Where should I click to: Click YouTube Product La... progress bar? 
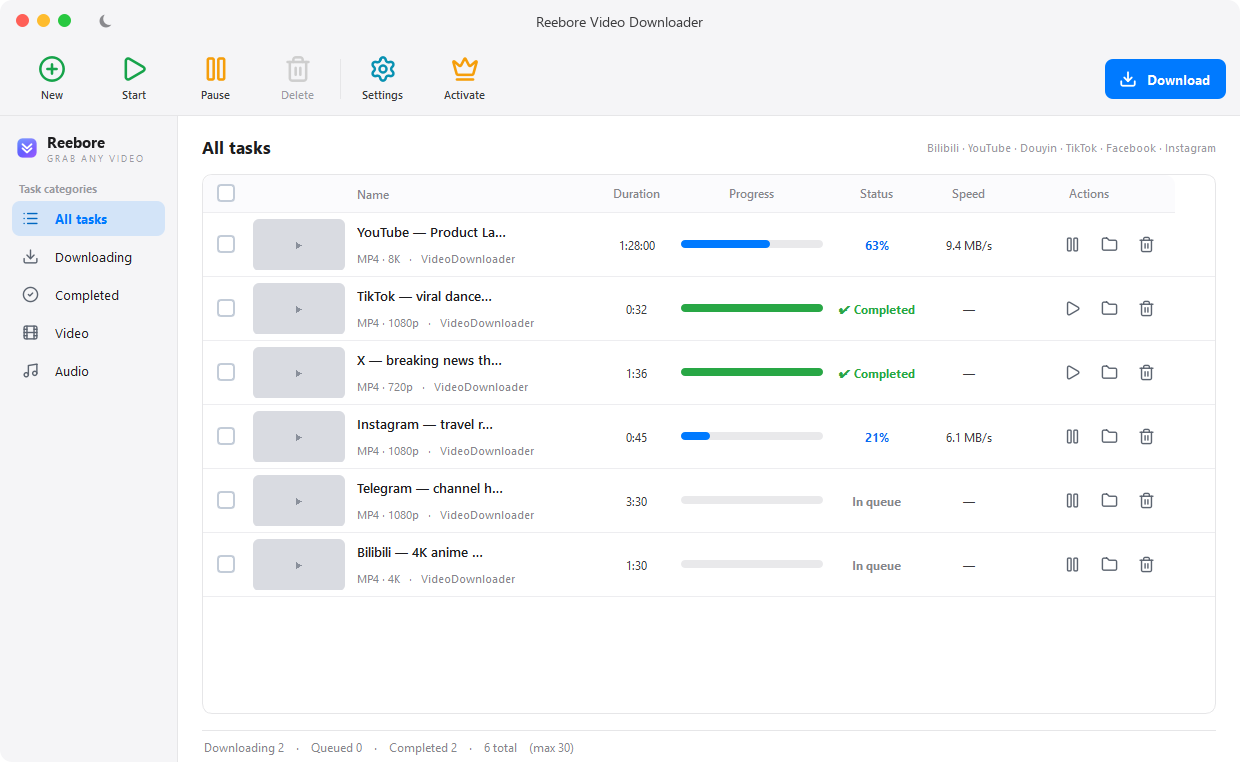click(x=752, y=244)
